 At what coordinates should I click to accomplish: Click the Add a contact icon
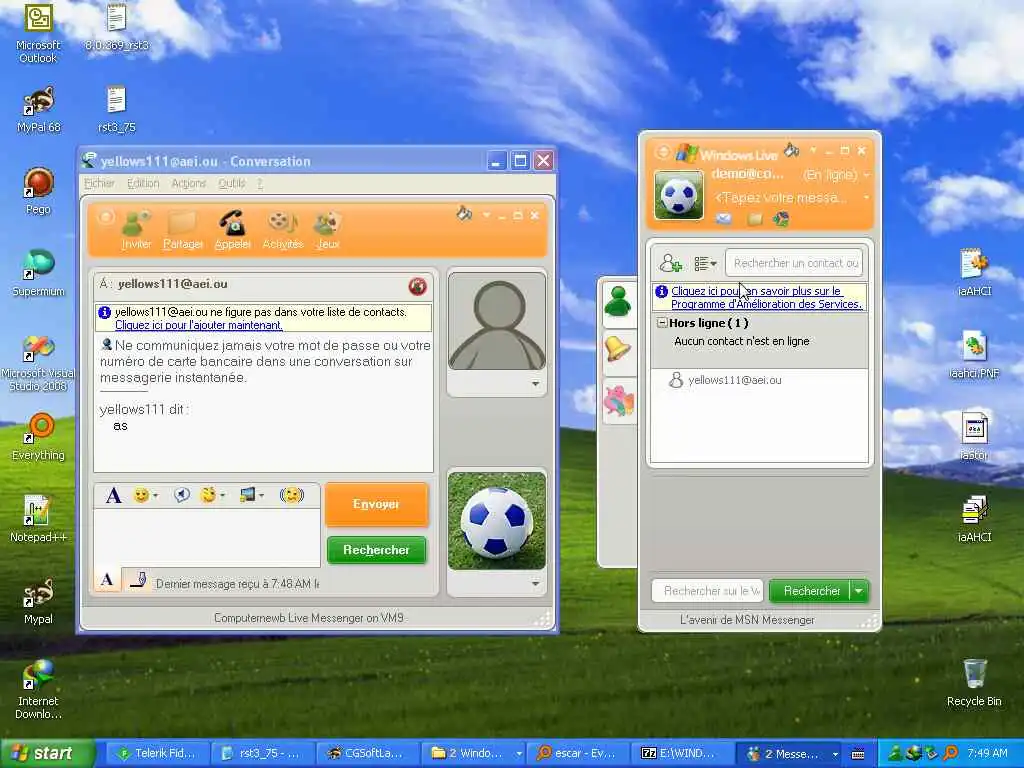(671, 263)
